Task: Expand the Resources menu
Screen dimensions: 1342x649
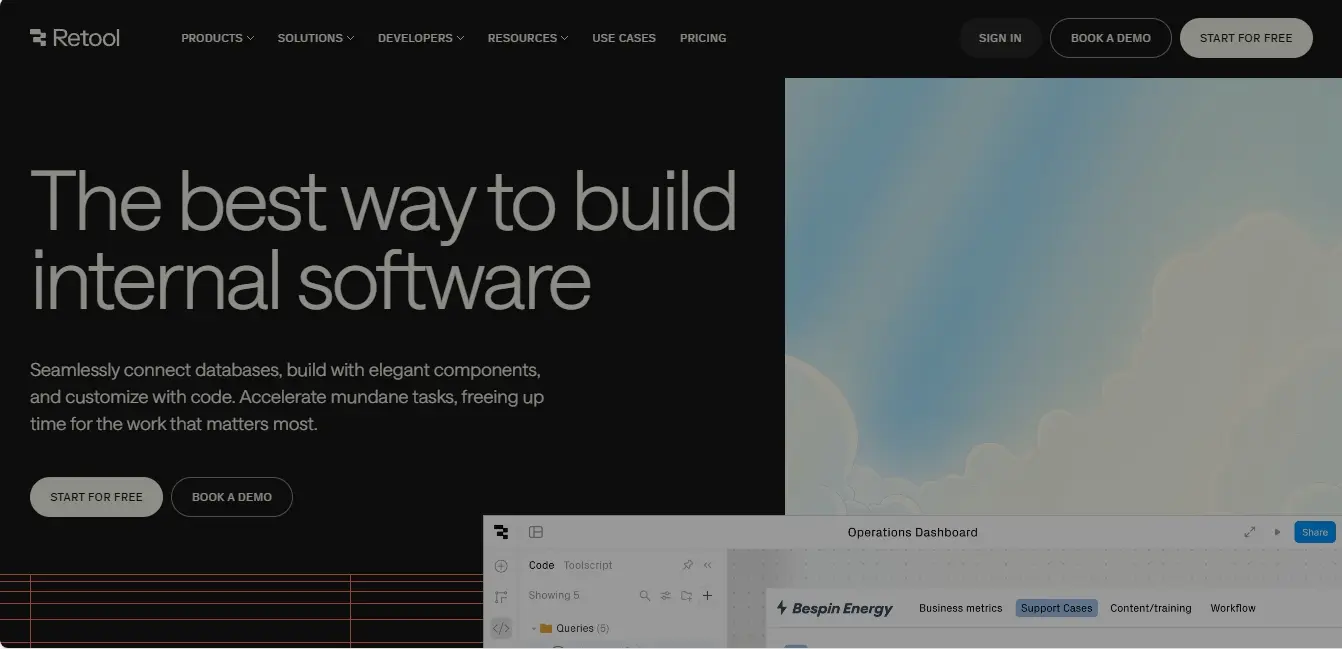Action: click(528, 38)
